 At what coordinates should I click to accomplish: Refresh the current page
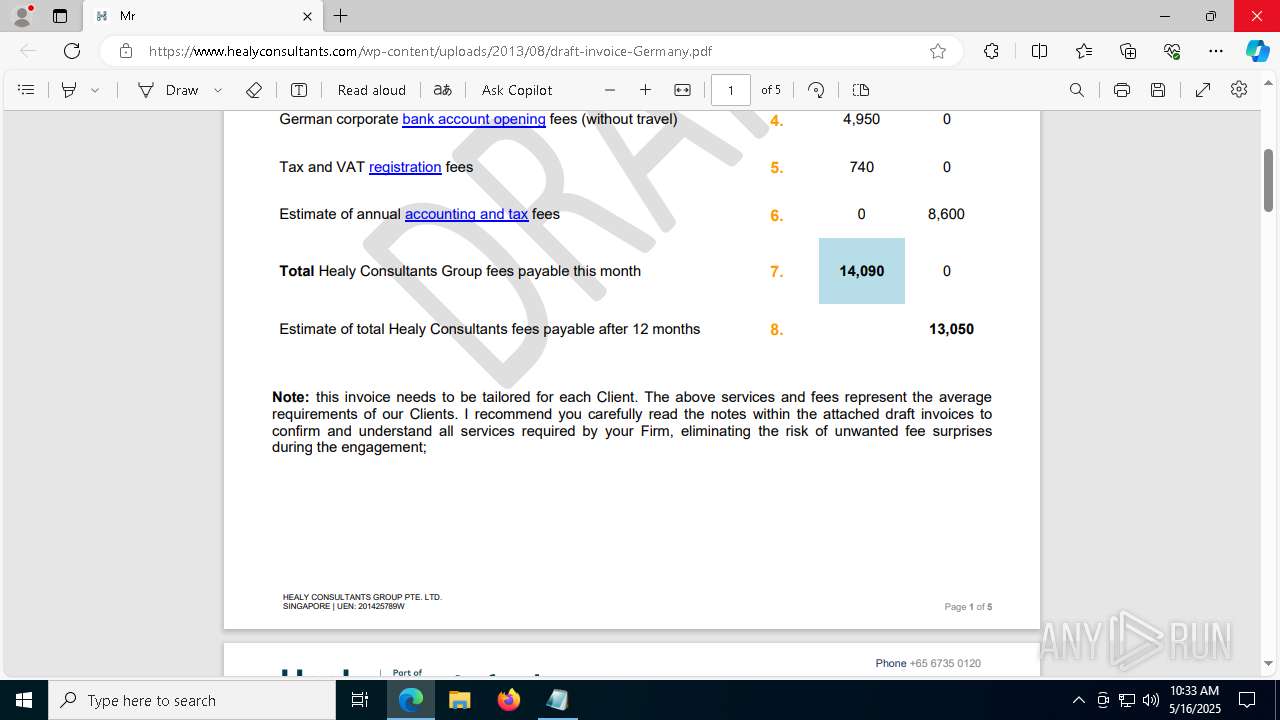pyautogui.click(x=72, y=51)
